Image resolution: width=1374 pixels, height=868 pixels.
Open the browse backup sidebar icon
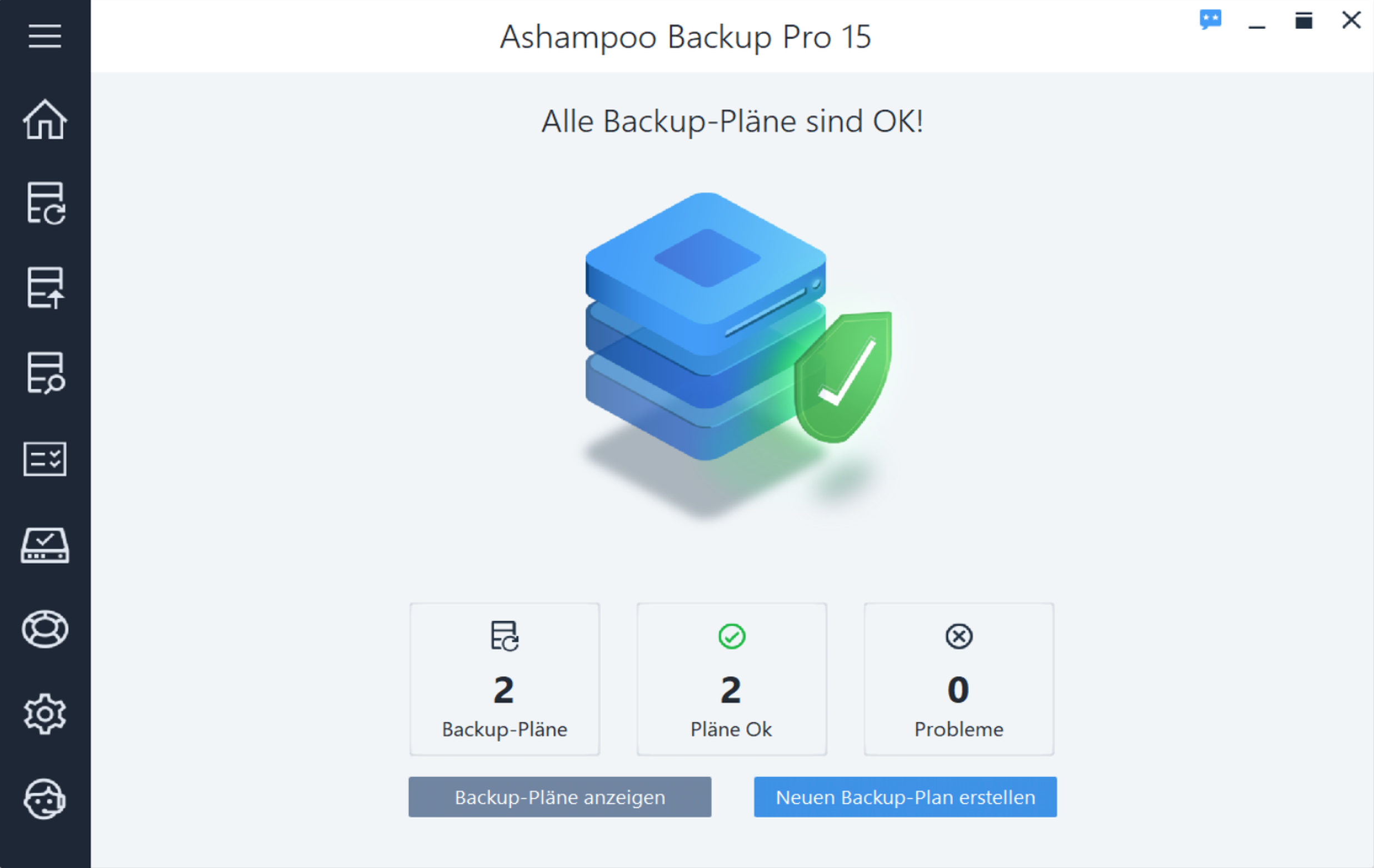coord(44,373)
